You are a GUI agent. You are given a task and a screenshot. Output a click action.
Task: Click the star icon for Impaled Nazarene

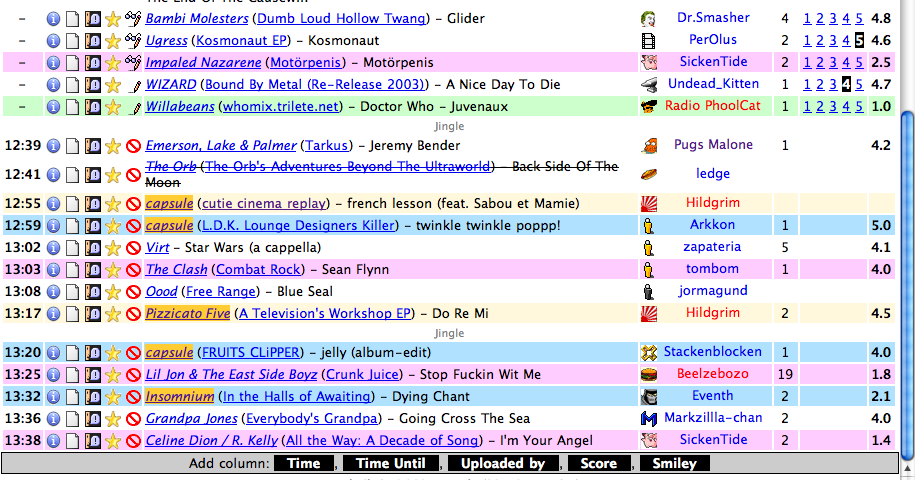(x=113, y=63)
